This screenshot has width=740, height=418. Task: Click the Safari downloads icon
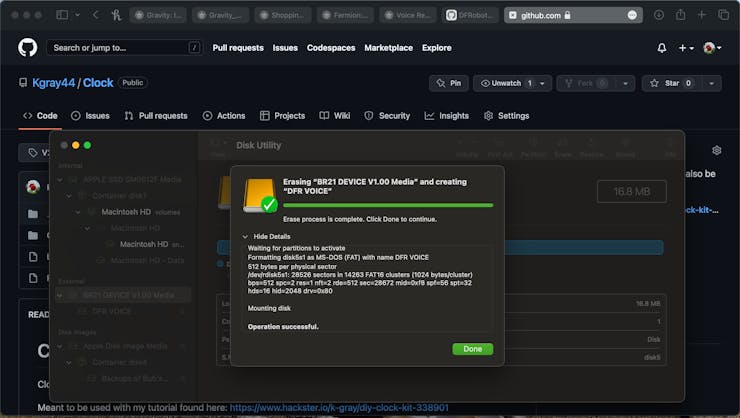[x=658, y=15]
